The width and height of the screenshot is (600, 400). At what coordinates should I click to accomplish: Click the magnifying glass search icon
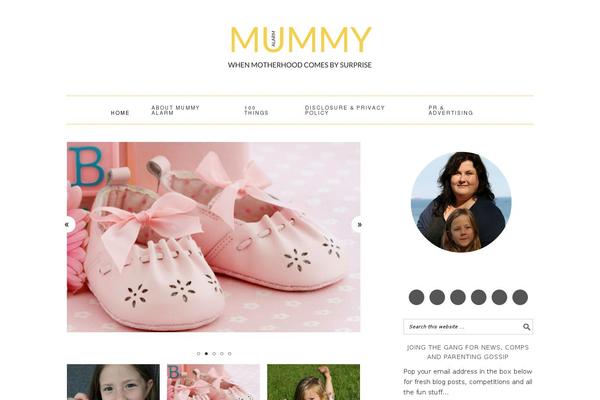(527, 327)
